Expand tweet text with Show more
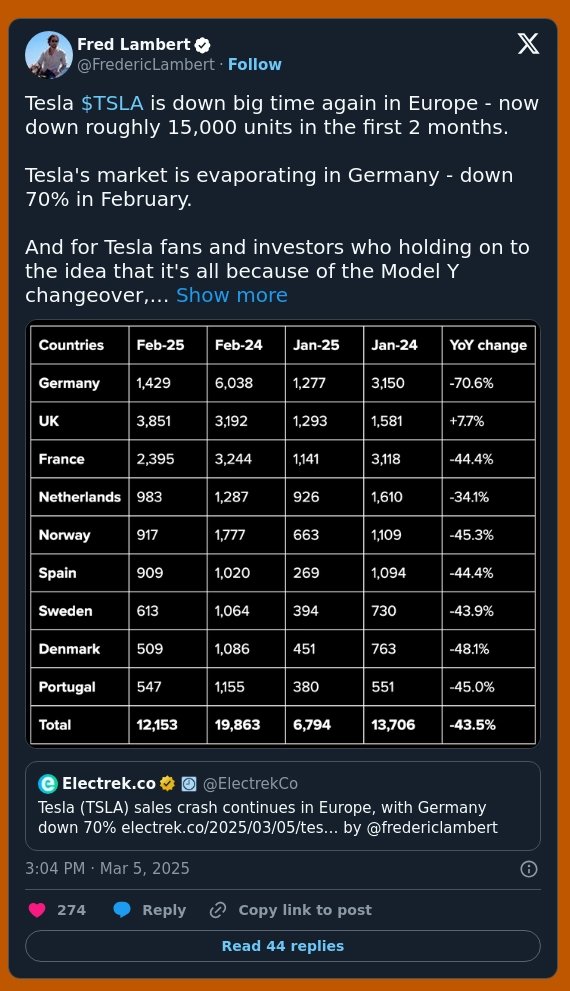570x991 pixels. (231, 295)
